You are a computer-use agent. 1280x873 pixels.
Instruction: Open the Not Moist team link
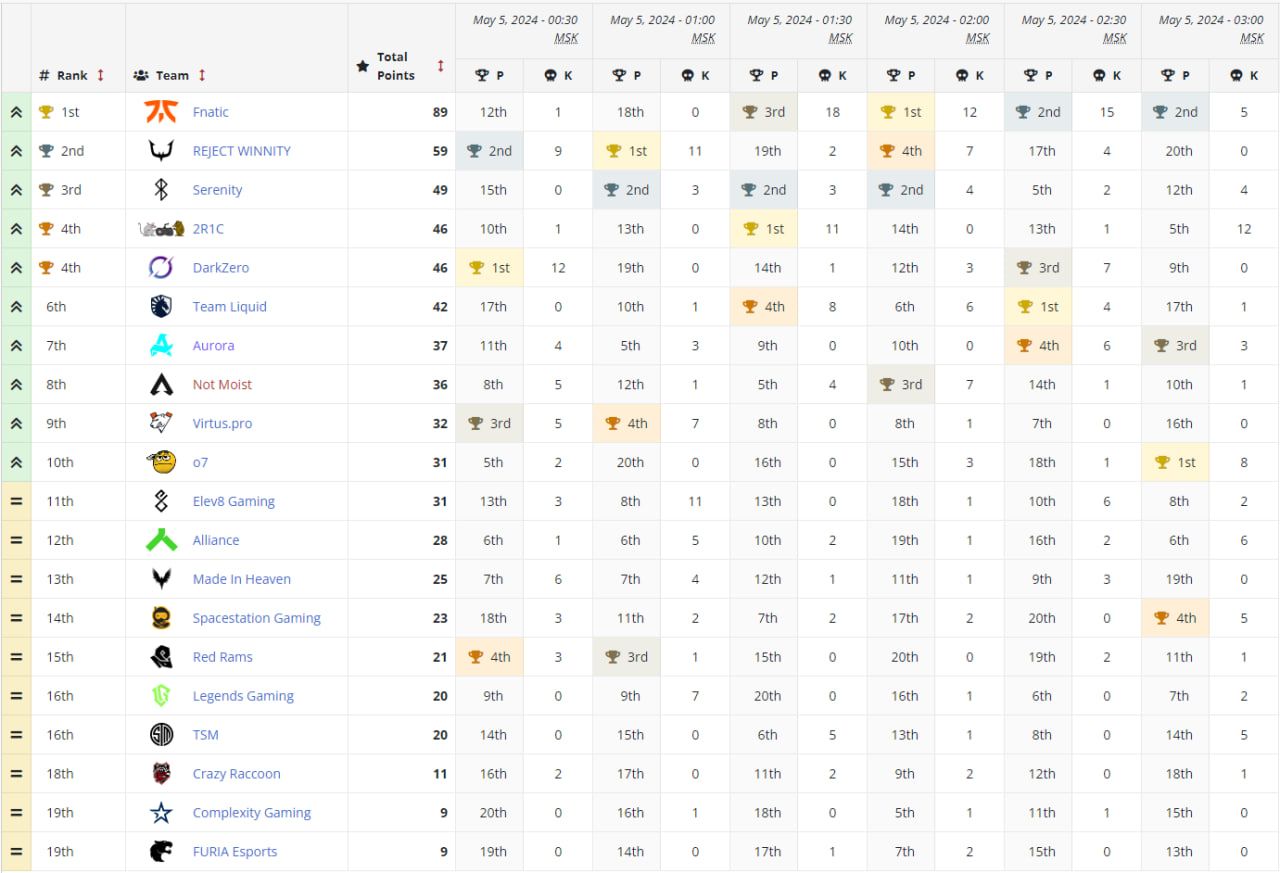coord(222,385)
